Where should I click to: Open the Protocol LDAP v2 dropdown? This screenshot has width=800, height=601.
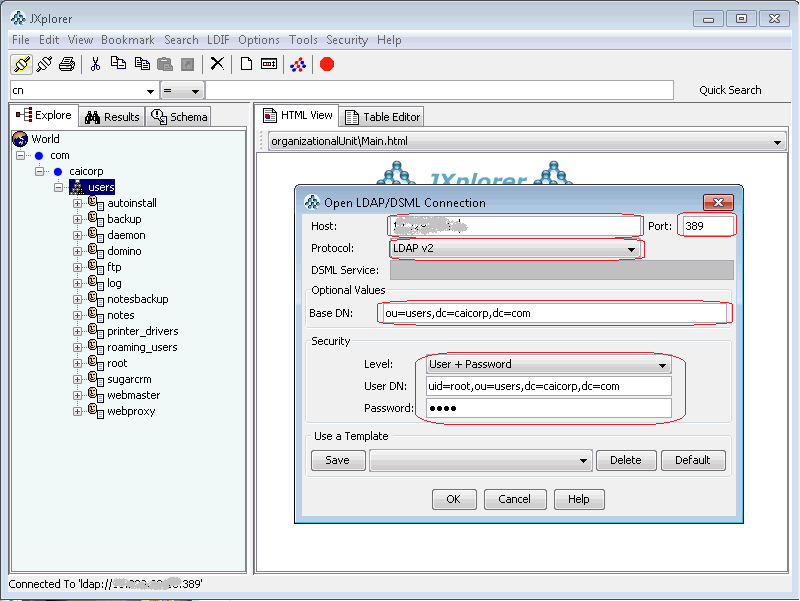pyautogui.click(x=631, y=249)
